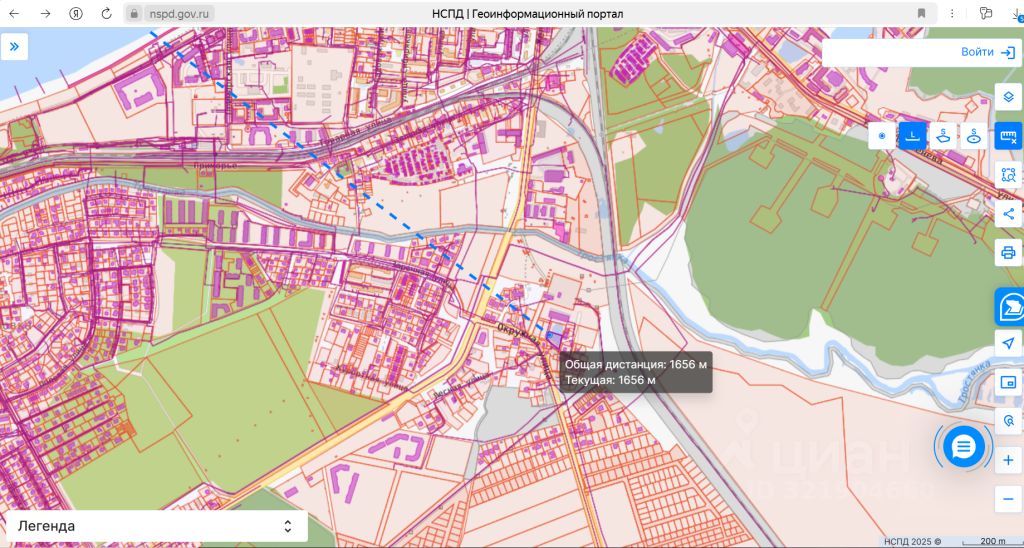Click the nspd.gov.ru address field
Viewport: 1024px width, 548px height.
530,14
